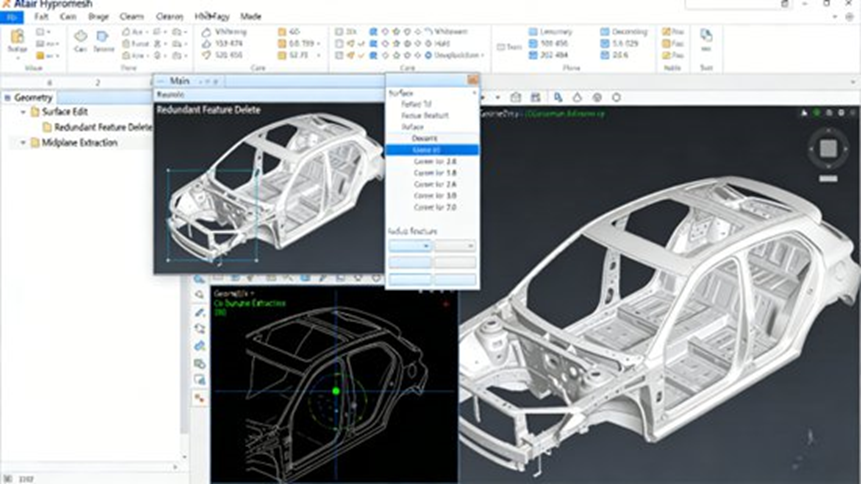
Task: Click the water drop icon in the viewport toolbar
Action: pos(577,97)
